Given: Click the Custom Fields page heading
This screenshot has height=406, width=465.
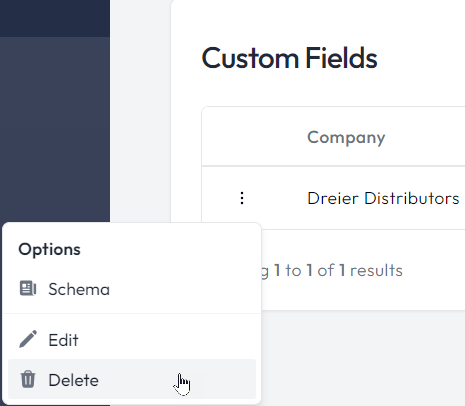Looking at the screenshot, I should (x=289, y=58).
